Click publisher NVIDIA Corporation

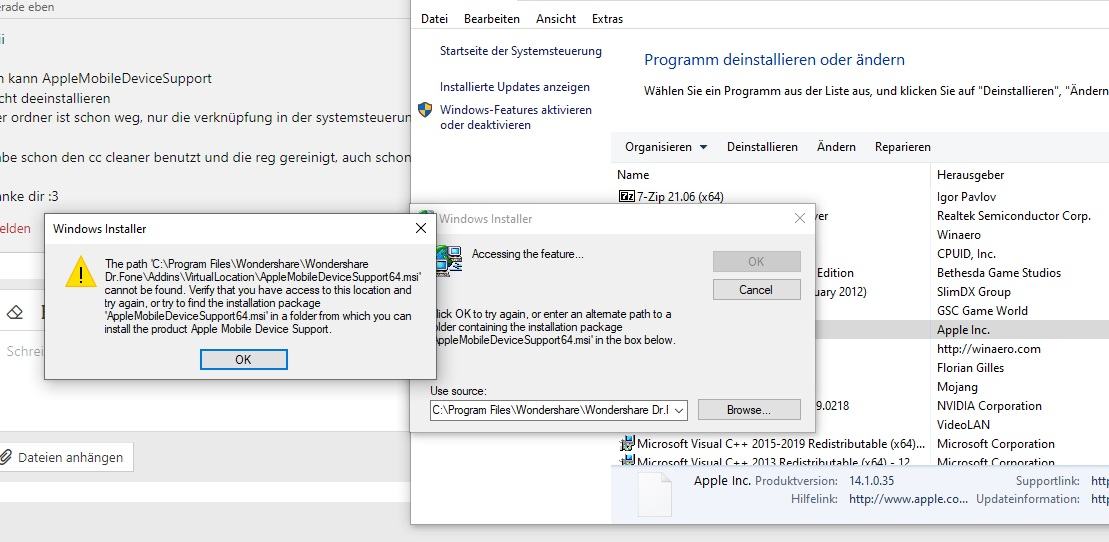click(989, 406)
